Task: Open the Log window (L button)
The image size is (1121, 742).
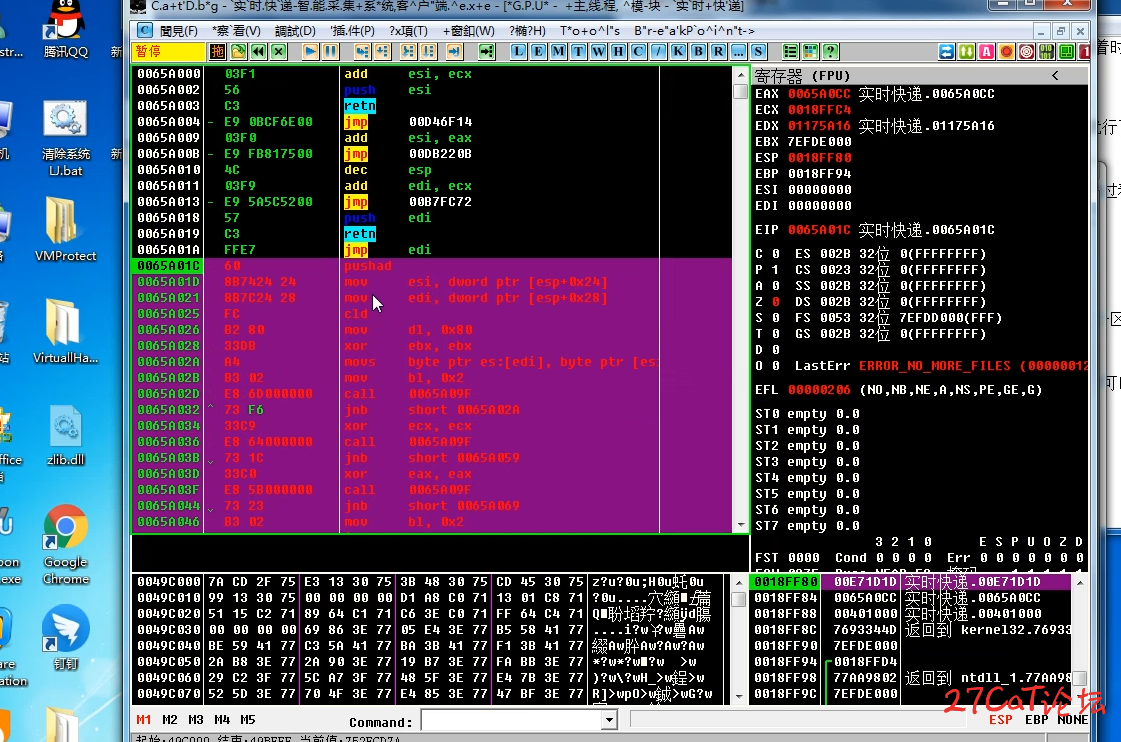Action: (518, 51)
